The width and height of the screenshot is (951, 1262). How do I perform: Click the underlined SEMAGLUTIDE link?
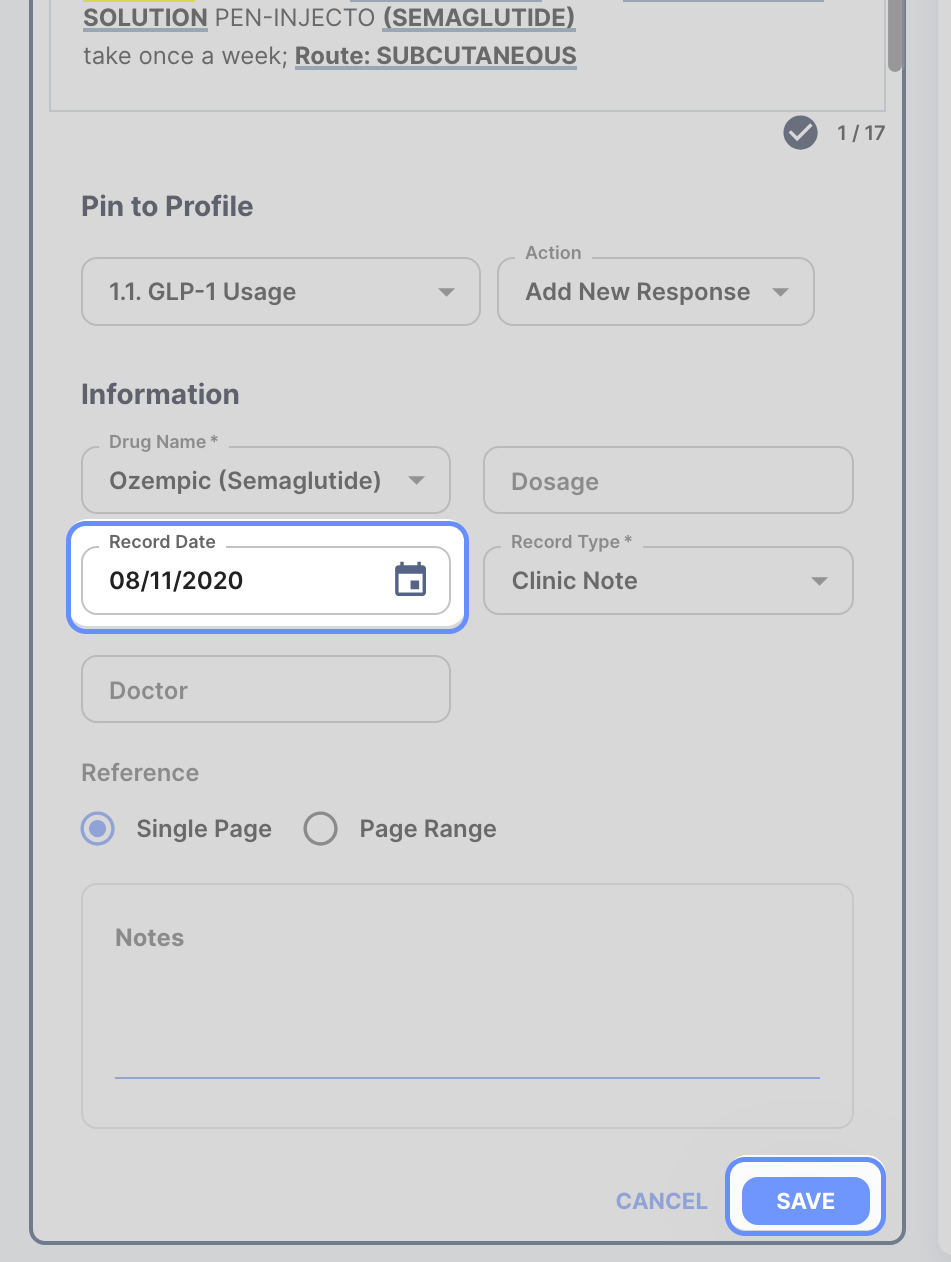click(478, 18)
